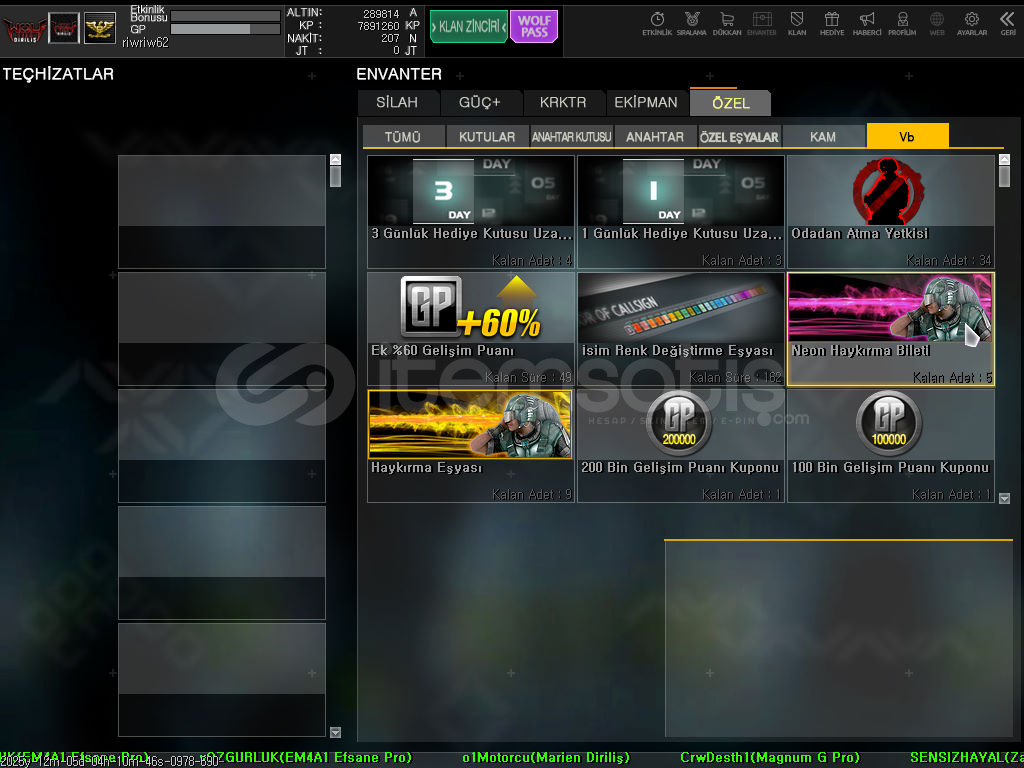Click the rank insignia eagle badge
The image size is (1024, 768).
[x=99, y=28]
